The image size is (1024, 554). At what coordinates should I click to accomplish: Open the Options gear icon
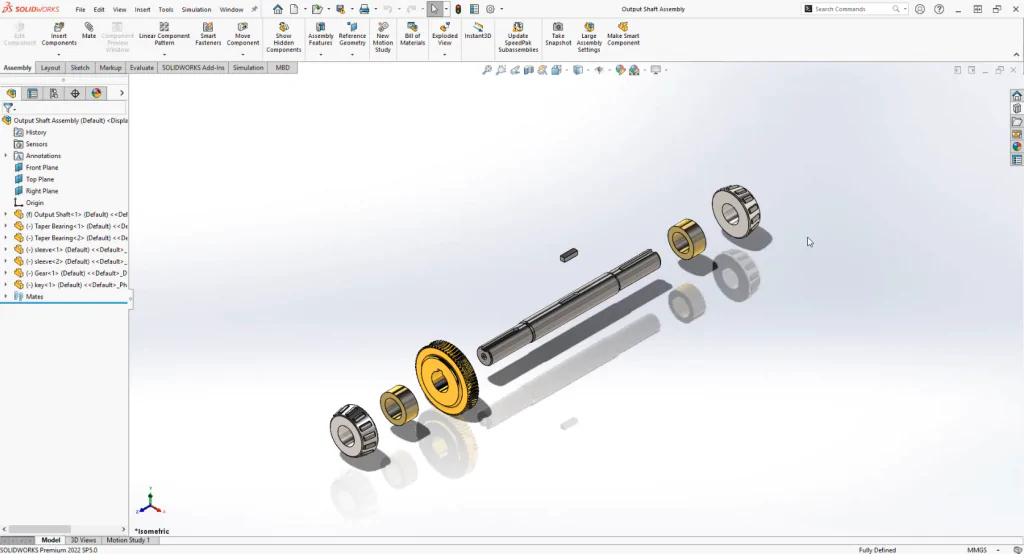[x=490, y=9]
